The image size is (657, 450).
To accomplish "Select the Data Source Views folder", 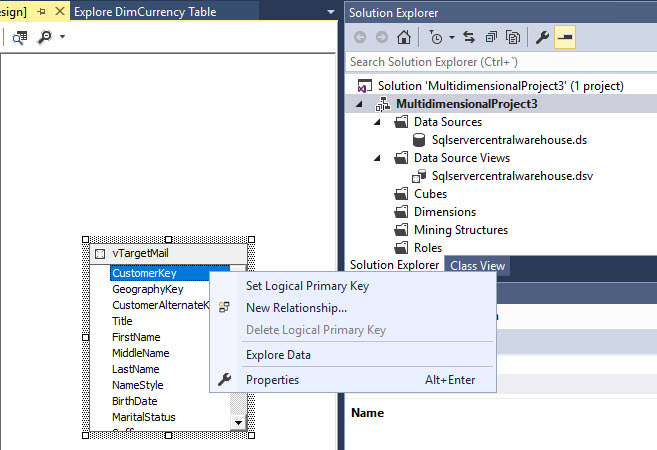I will coord(462,158).
